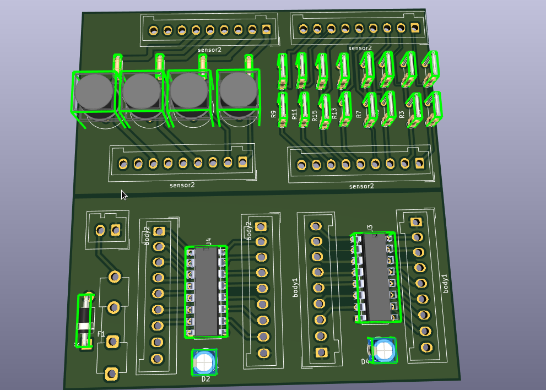Click the R13 silkscreen label
The image size is (546, 390).
[334, 113]
